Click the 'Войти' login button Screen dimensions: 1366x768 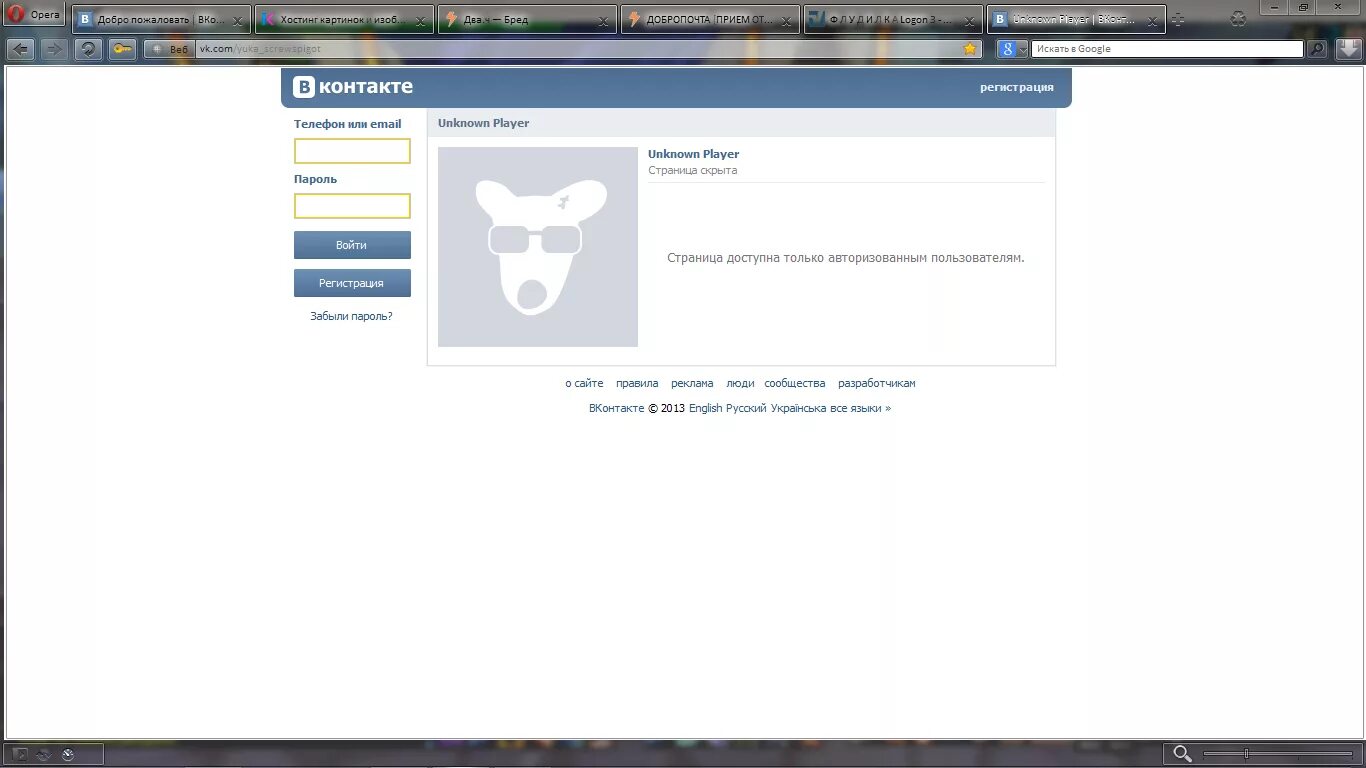[352, 245]
